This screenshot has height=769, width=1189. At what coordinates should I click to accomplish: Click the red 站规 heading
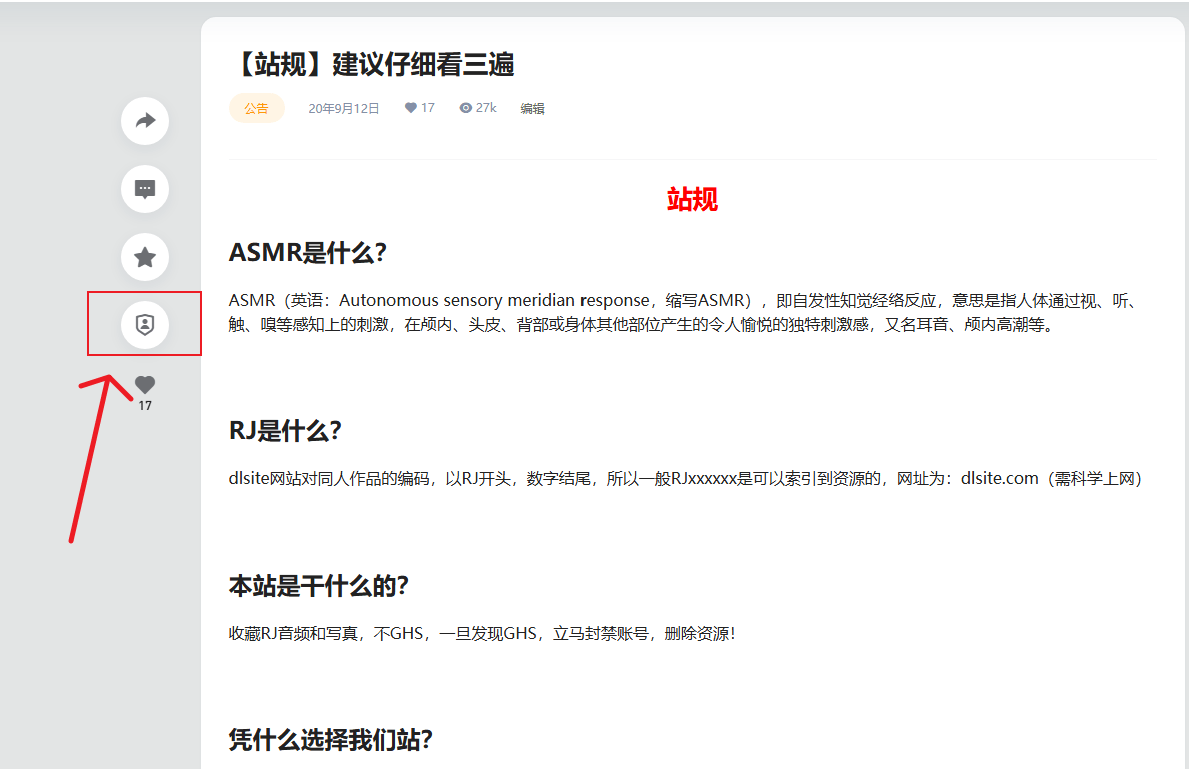point(692,200)
